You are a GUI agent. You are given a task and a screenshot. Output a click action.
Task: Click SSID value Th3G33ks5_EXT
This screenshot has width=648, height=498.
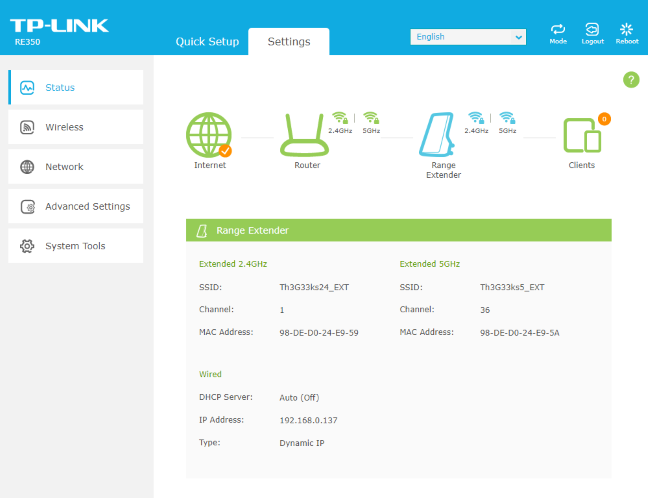click(512, 287)
